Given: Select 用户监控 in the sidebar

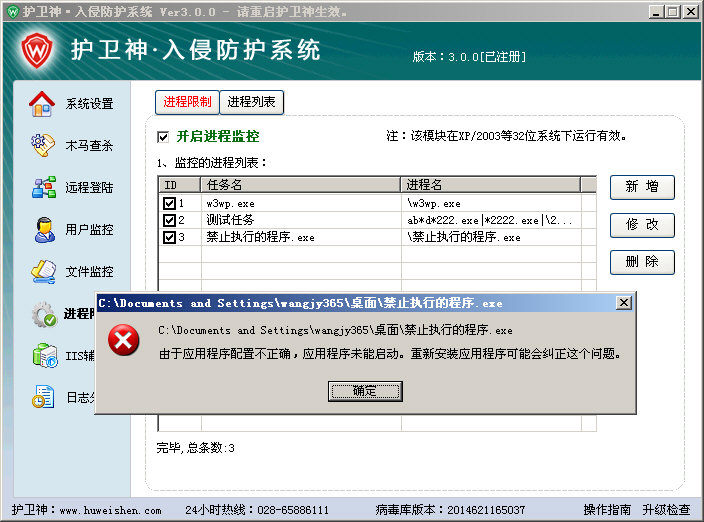Looking at the screenshot, I should (89, 229).
